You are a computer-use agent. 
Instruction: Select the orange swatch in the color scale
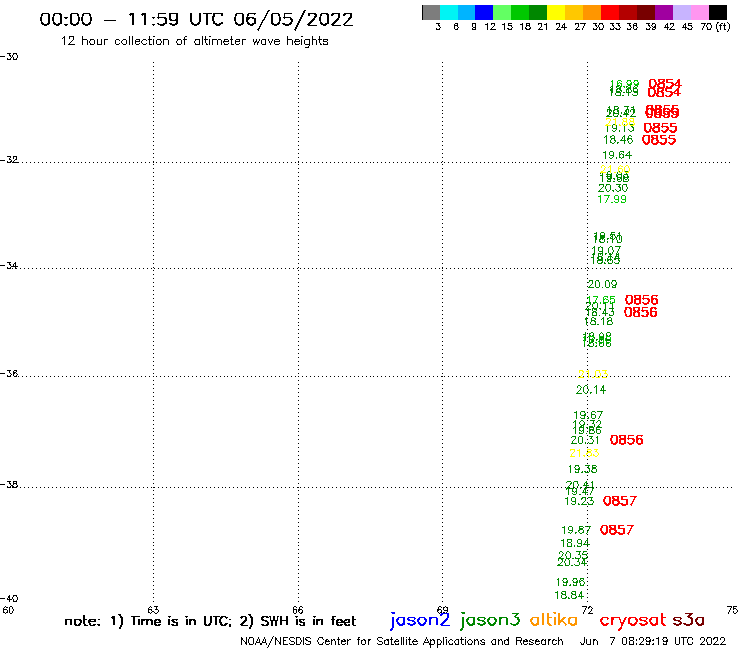coord(592,12)
